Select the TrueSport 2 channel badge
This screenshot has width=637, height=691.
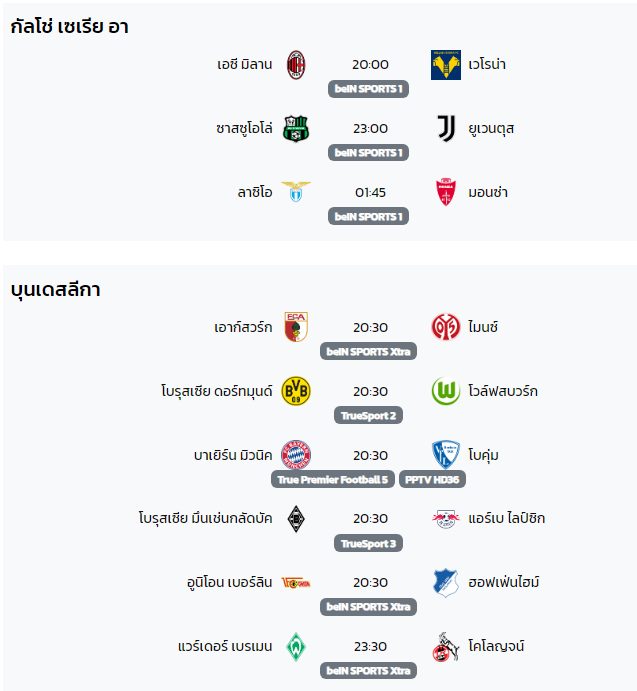pos(369,416)
